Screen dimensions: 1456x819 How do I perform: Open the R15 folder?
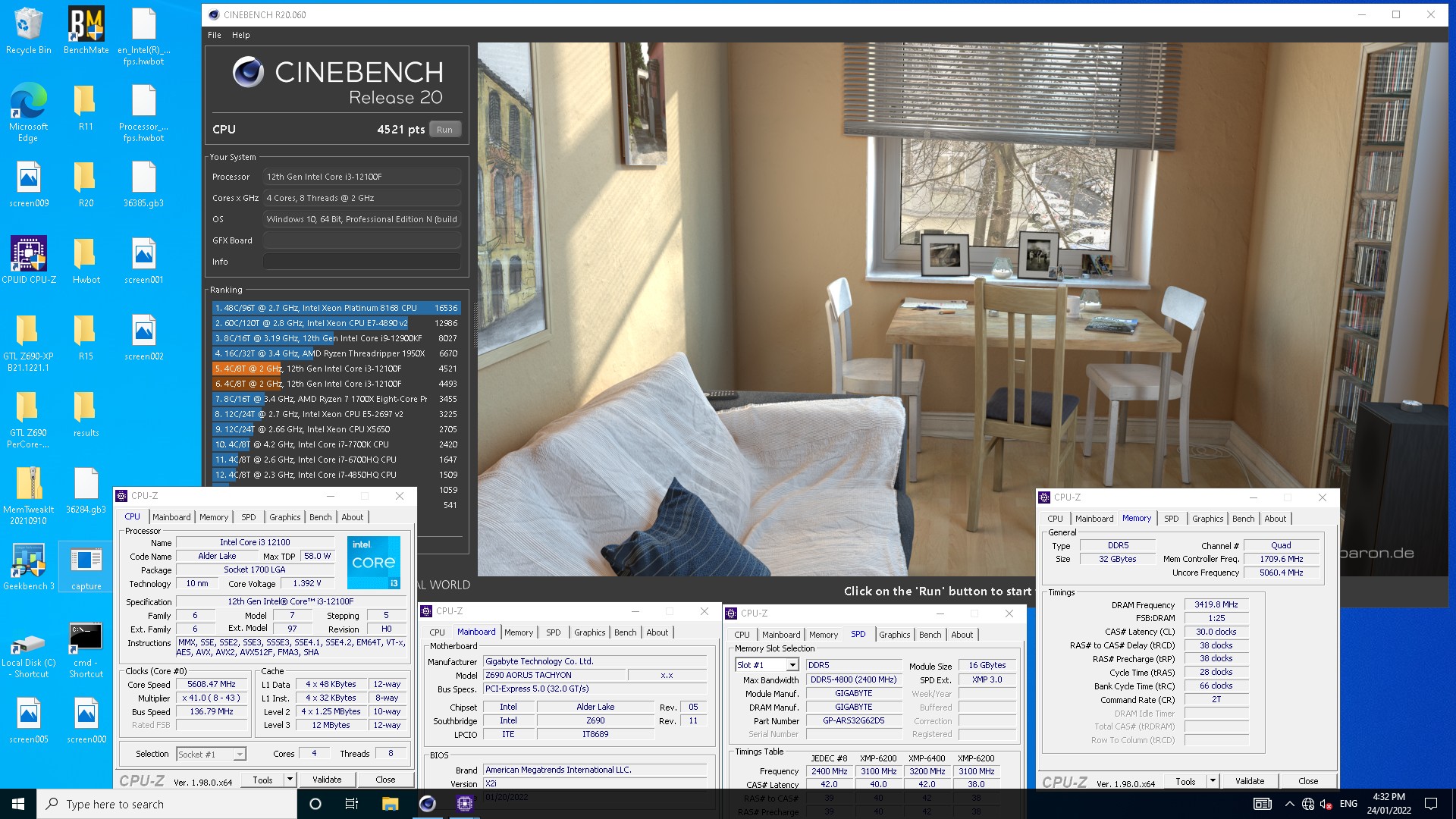point(86,337)
